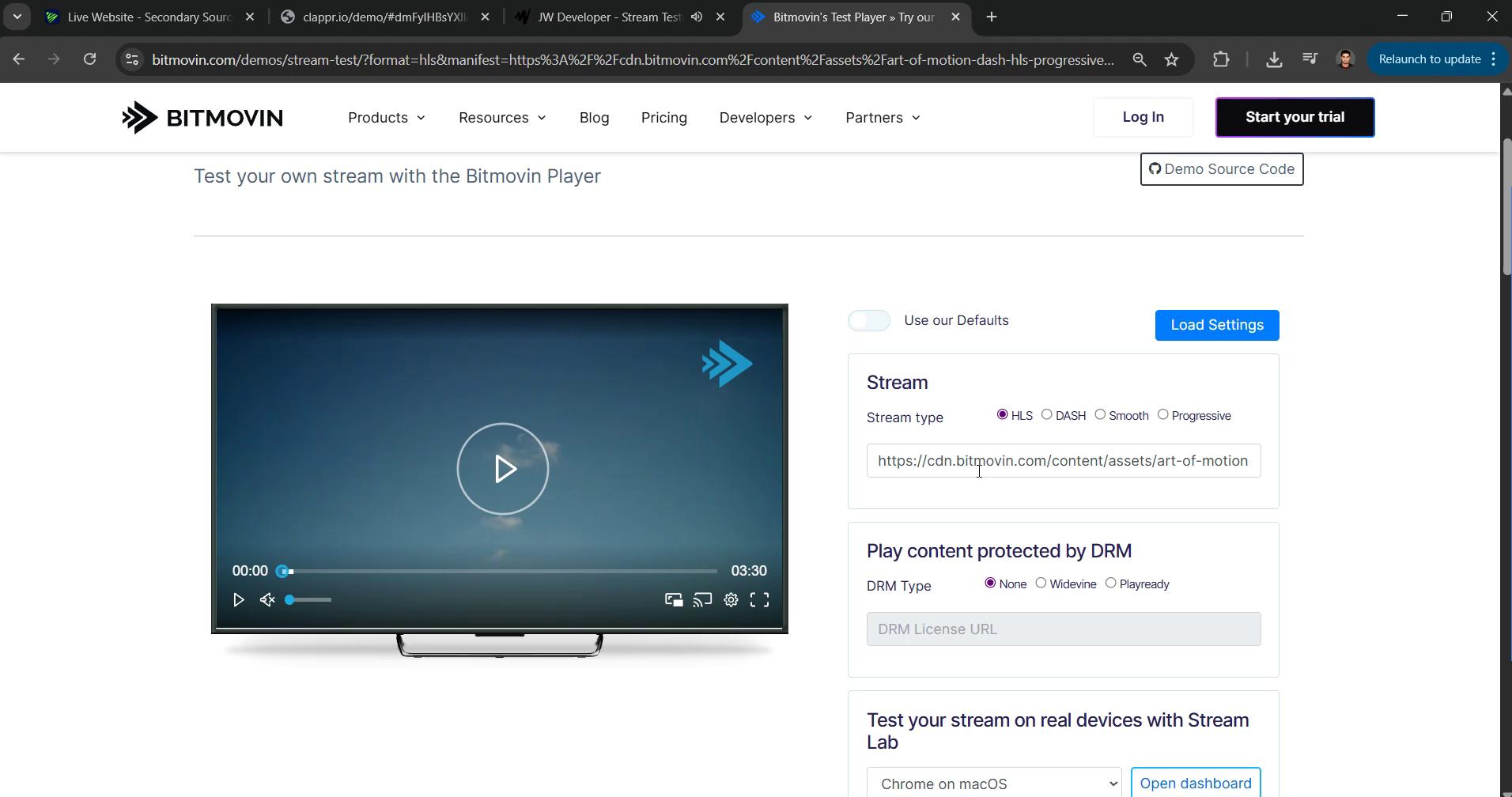This screenshot has height=797, width=1512.
Task: Open player settings gear icon
Action: 731,600
